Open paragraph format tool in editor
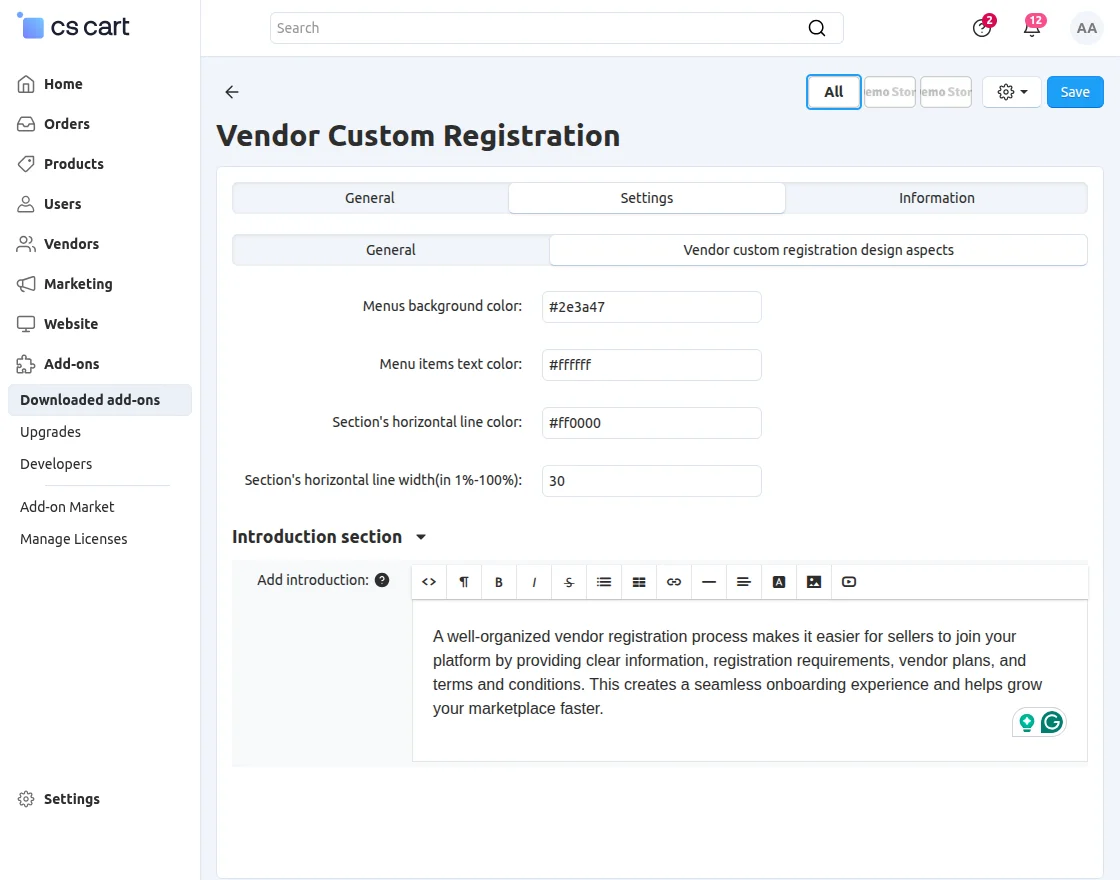 (464, 581)
